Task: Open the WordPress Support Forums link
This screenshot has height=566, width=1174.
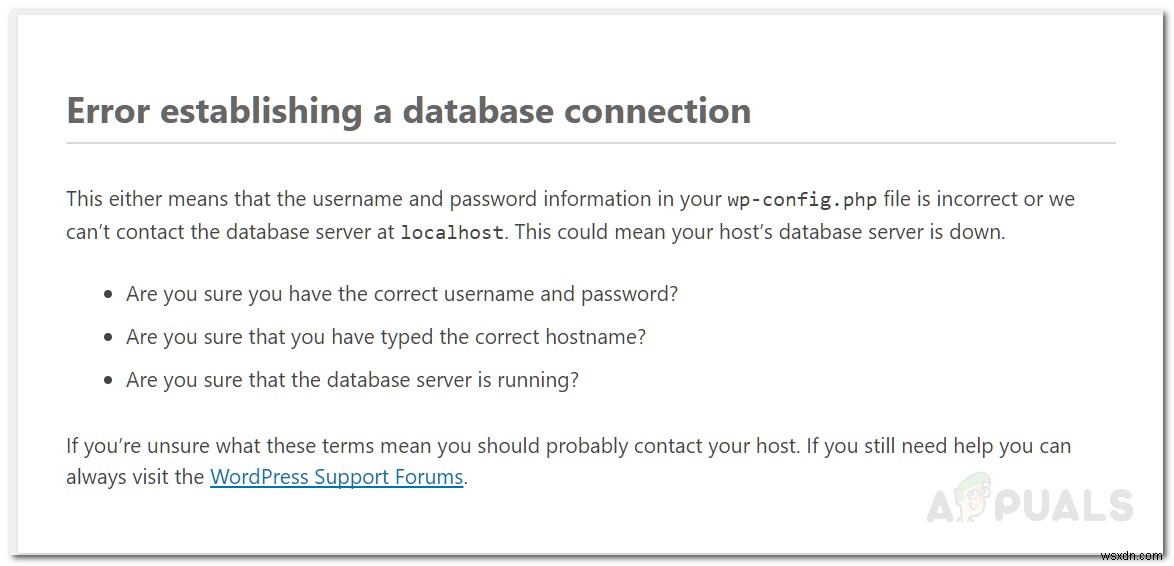Action: pyautogui.click(x=336, y=477)
